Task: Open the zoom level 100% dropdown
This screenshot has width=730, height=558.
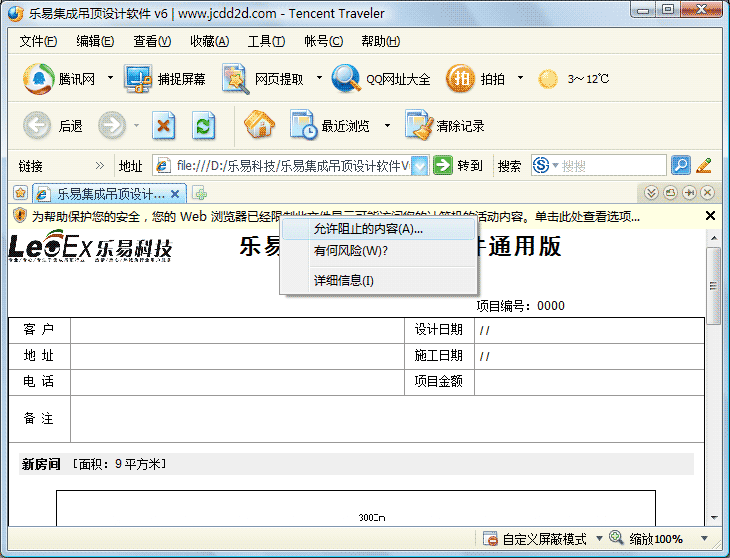Action: (690, 539)
